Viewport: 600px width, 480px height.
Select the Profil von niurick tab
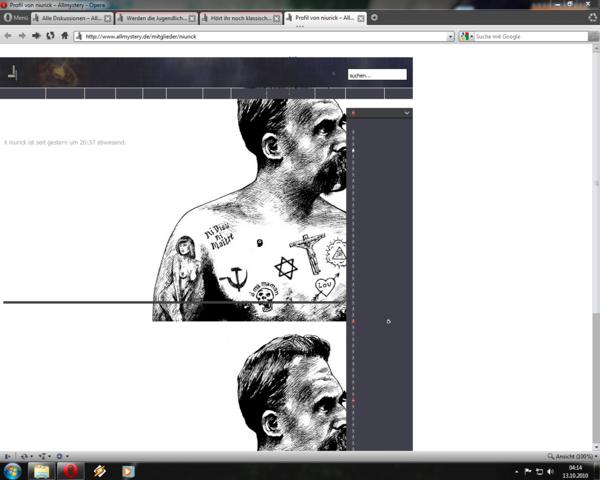[325, 18]
